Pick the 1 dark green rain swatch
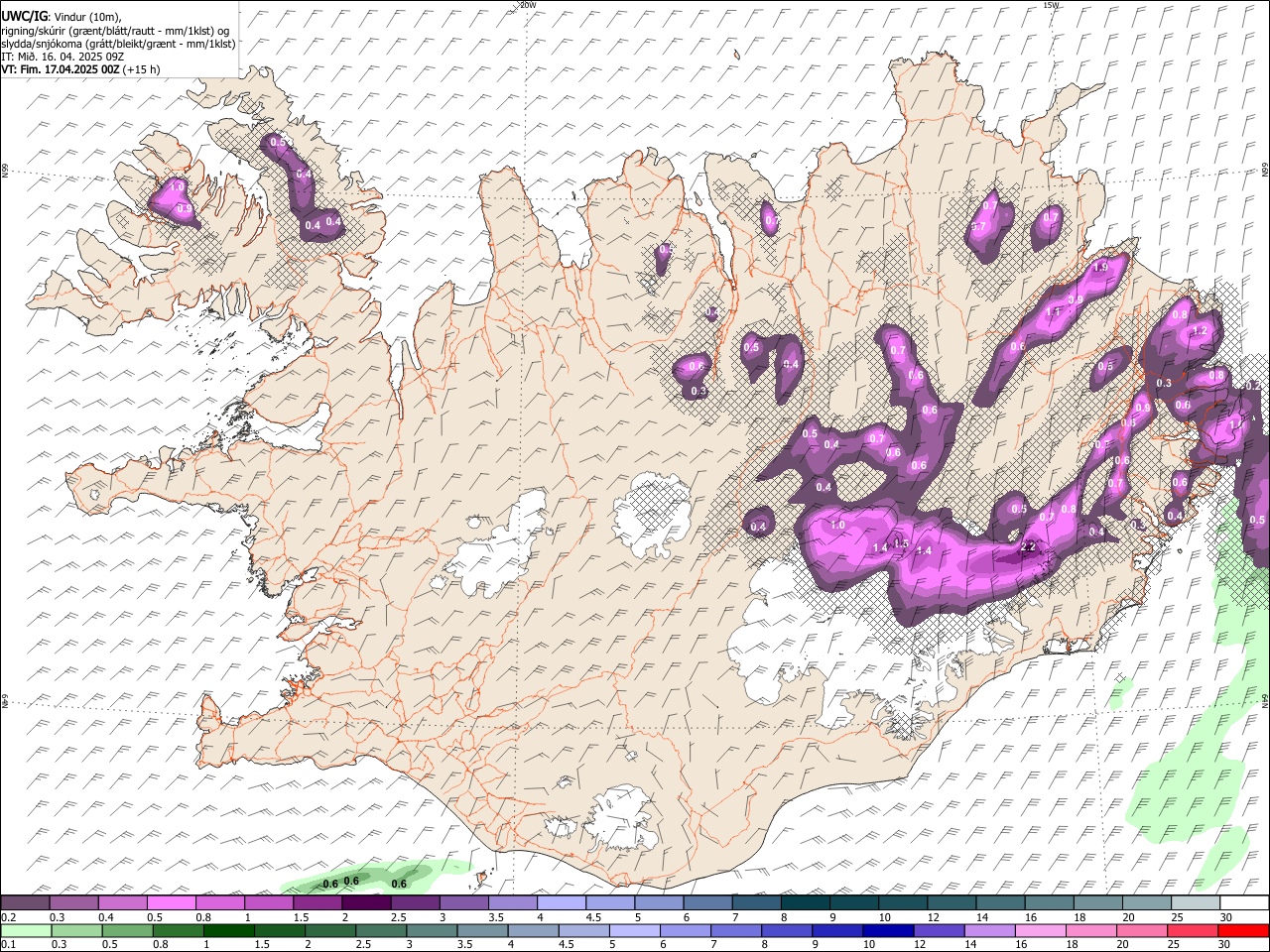The image size is (1270, 952). [229, 930]
